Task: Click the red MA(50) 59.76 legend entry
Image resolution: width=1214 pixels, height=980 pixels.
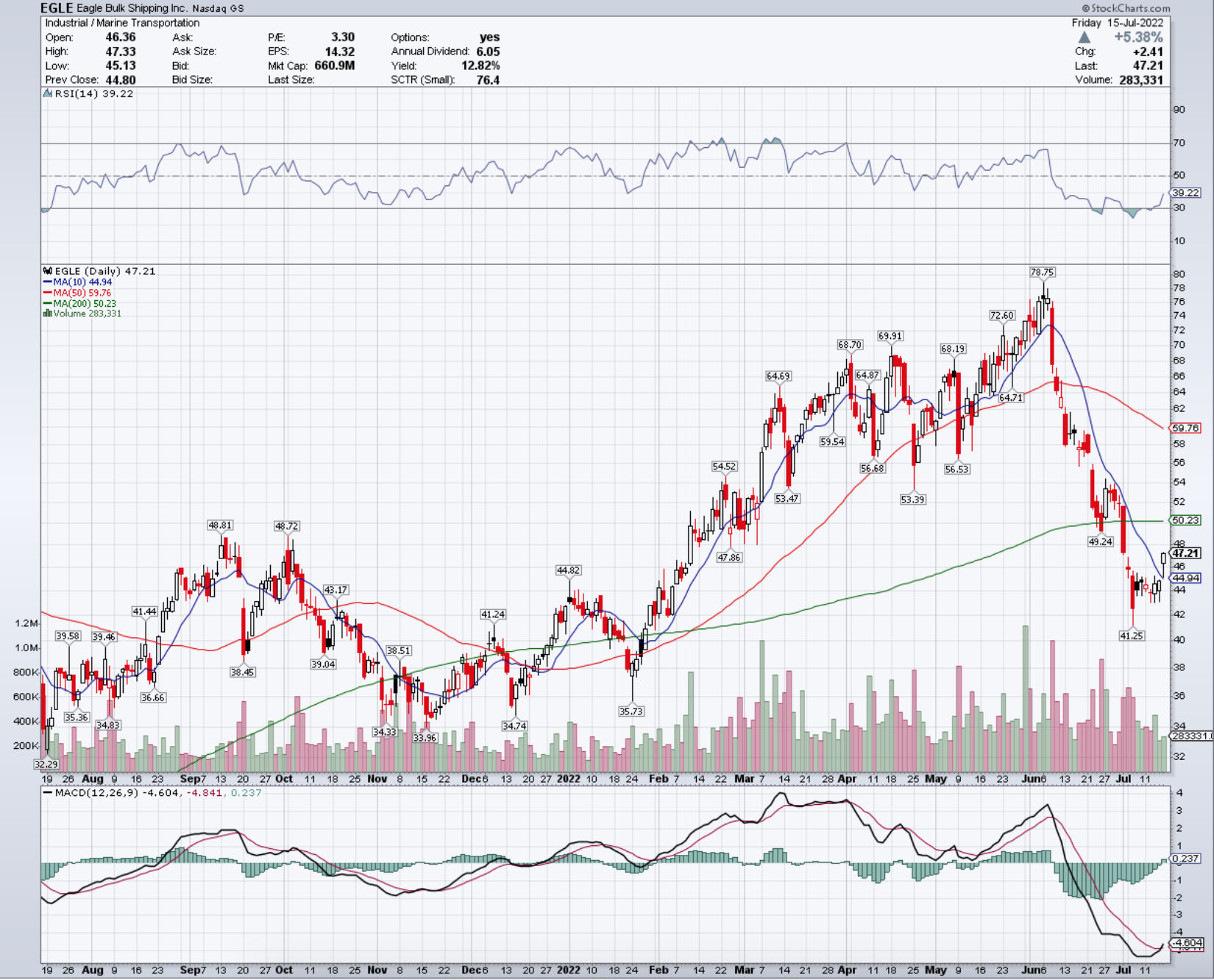Action: click(77, 293)
